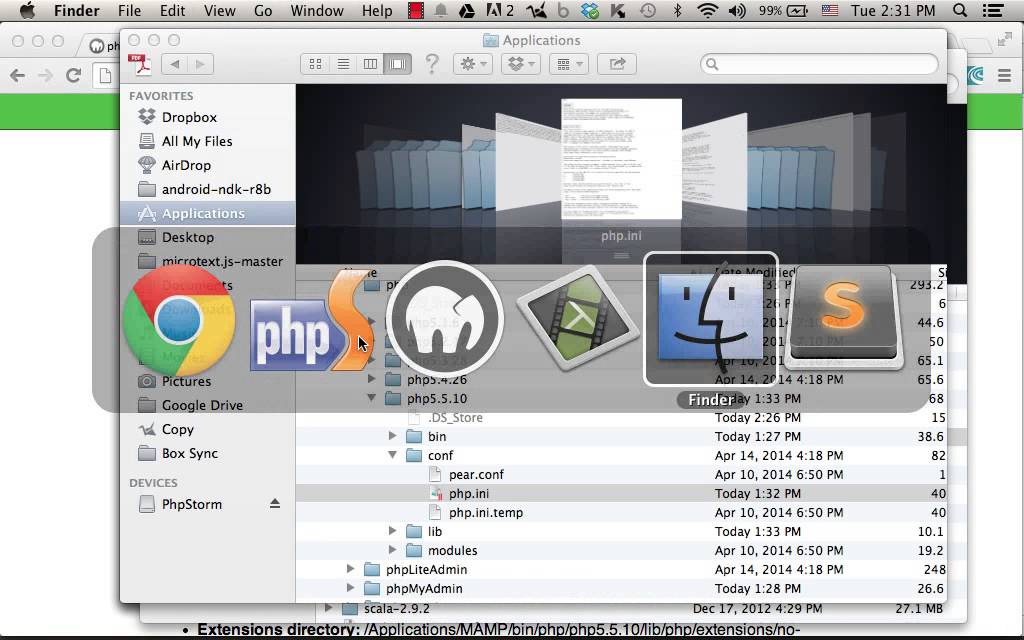1024x640 pixels.
Task: Select PhpStorm device in sidebar
Action: click(x=191, y=504)
